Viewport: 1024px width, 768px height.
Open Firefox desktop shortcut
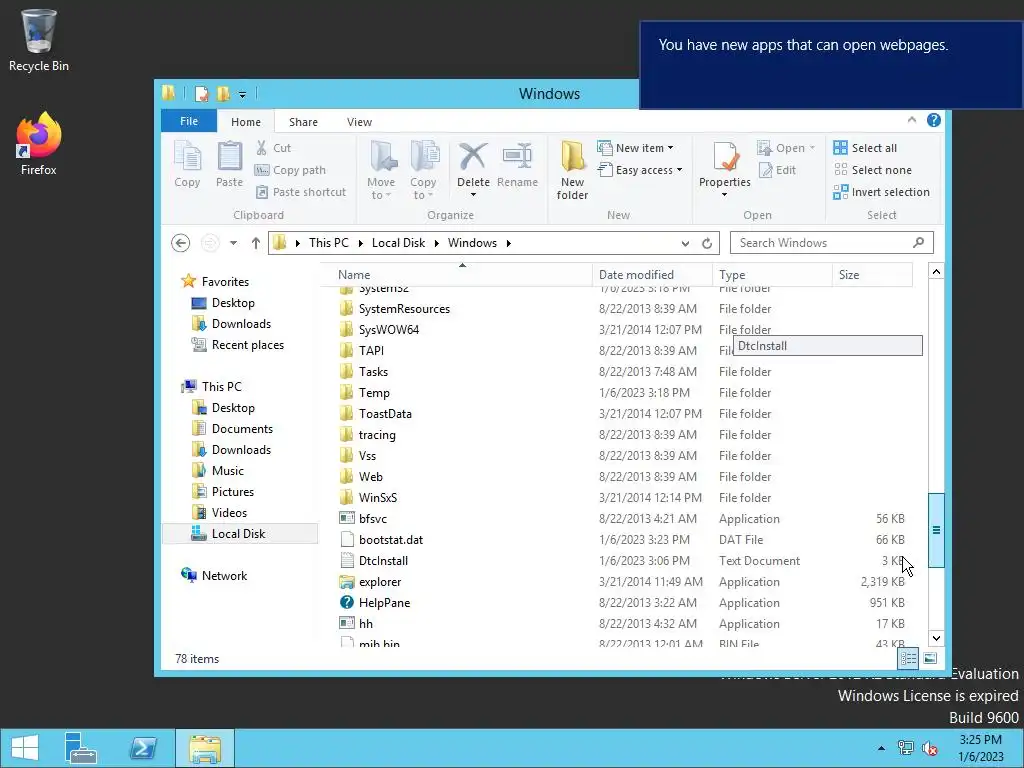tap(39, 144)
